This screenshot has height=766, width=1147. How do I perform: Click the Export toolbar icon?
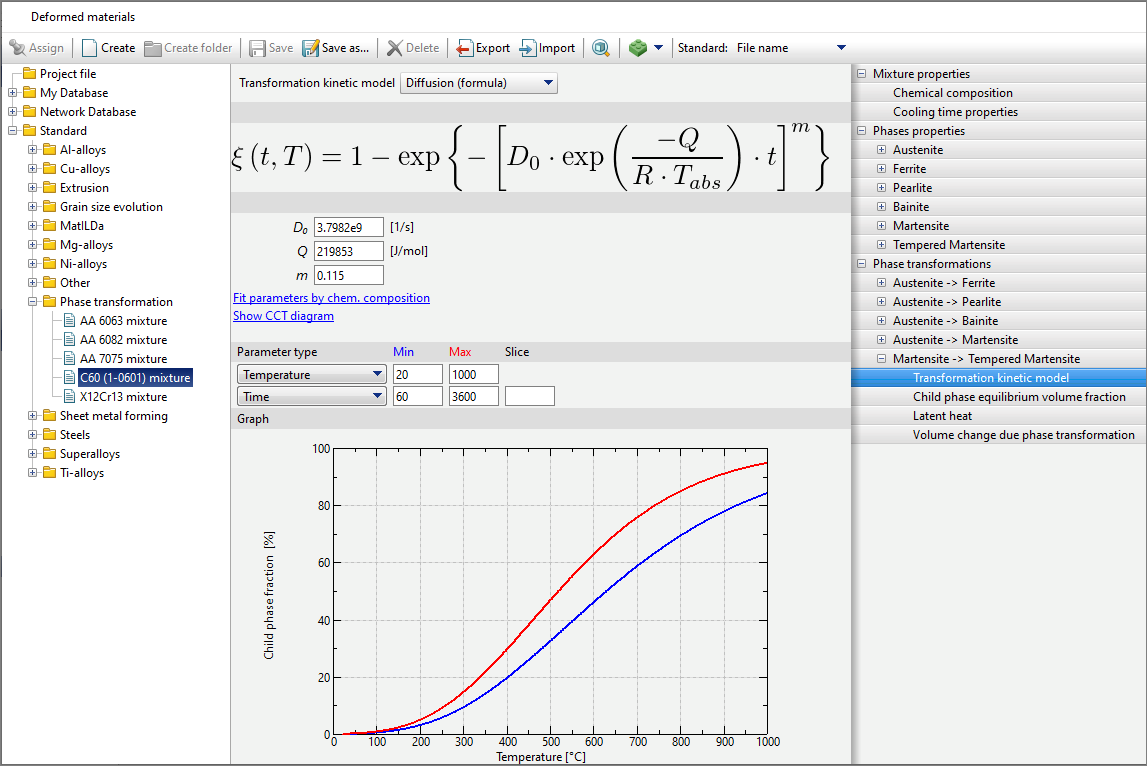point(465,48)
